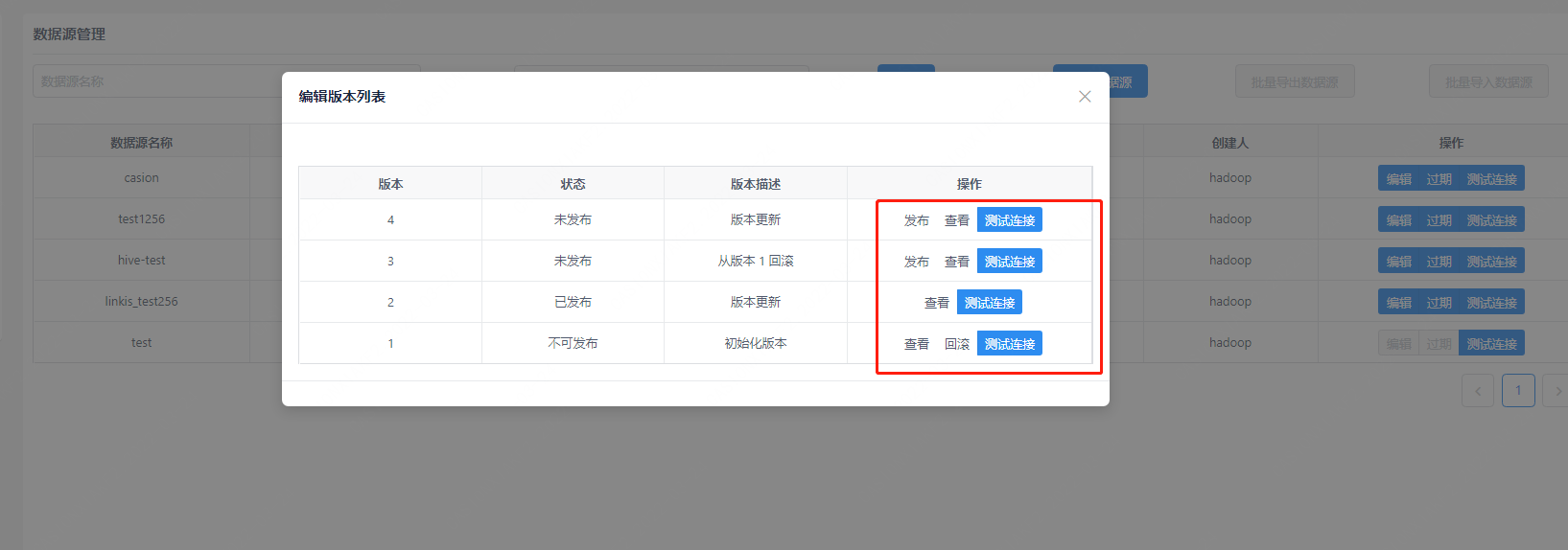Click 回滚 to roll back version 1
1568x550 pixels.
point(956,344)
